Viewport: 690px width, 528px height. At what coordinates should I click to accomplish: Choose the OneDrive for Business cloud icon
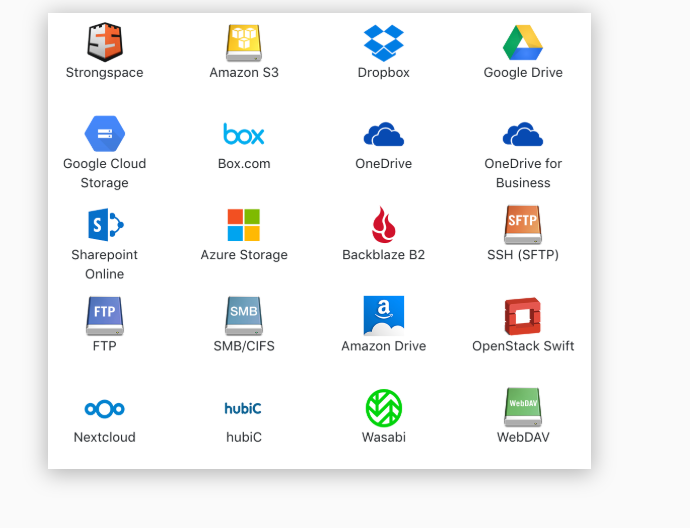point(523,134)
